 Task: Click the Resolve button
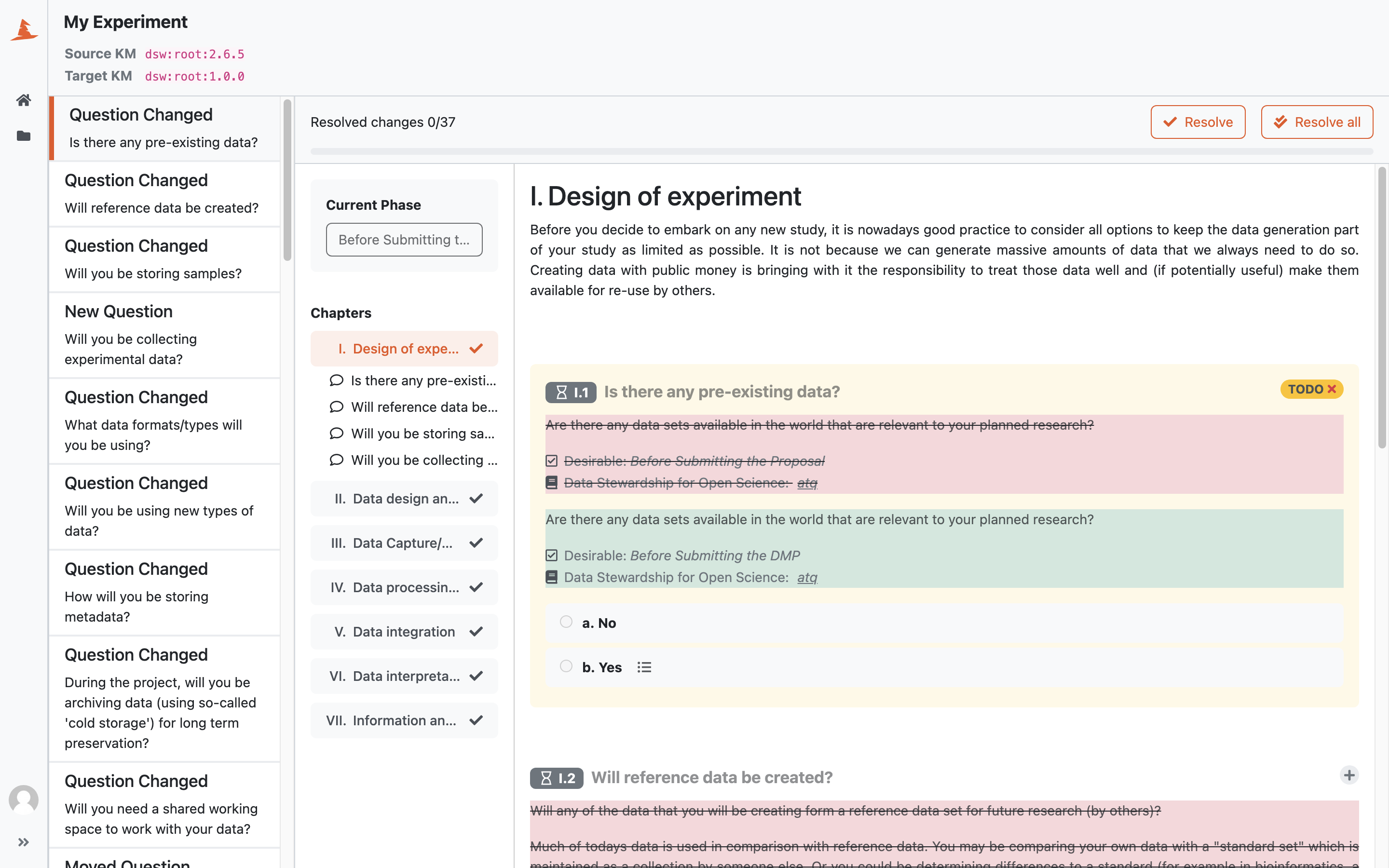1198,122
